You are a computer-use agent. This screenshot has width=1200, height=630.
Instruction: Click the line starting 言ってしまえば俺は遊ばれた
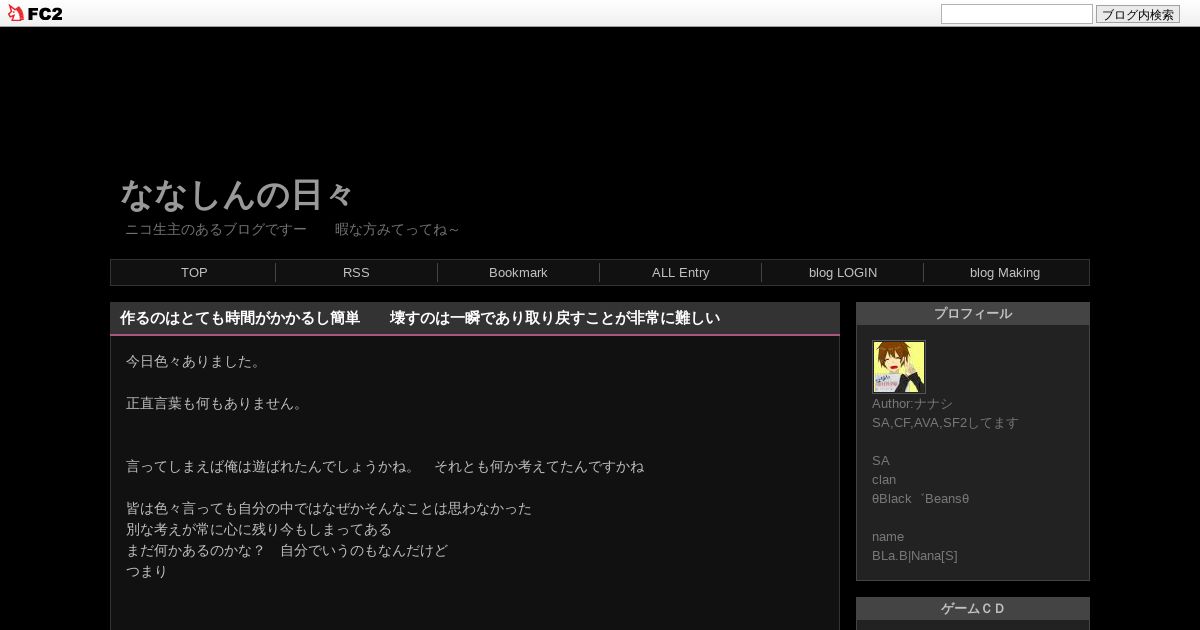click(x=385, y=466)
